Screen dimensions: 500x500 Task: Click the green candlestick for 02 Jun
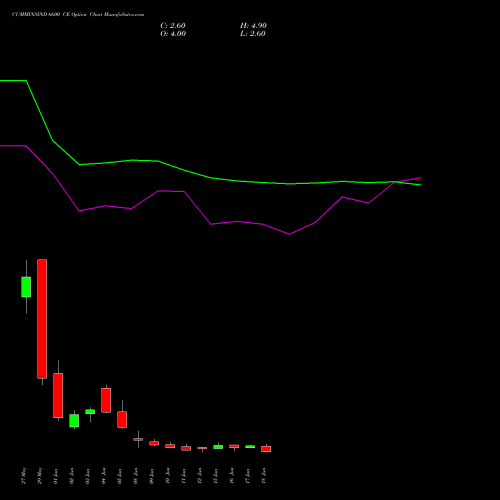[74, 421]
